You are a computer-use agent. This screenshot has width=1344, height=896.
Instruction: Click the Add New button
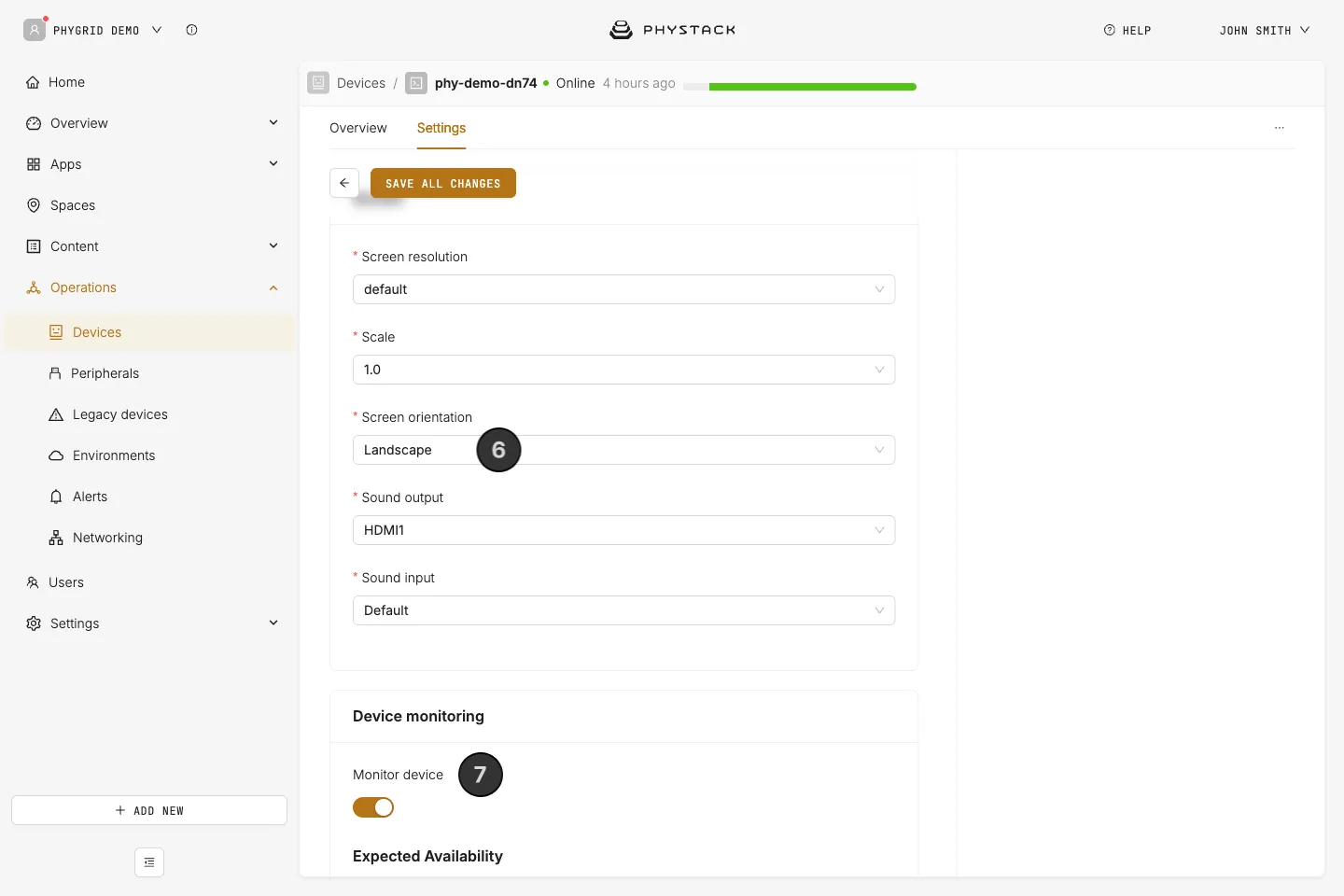[x=149, y=810]
